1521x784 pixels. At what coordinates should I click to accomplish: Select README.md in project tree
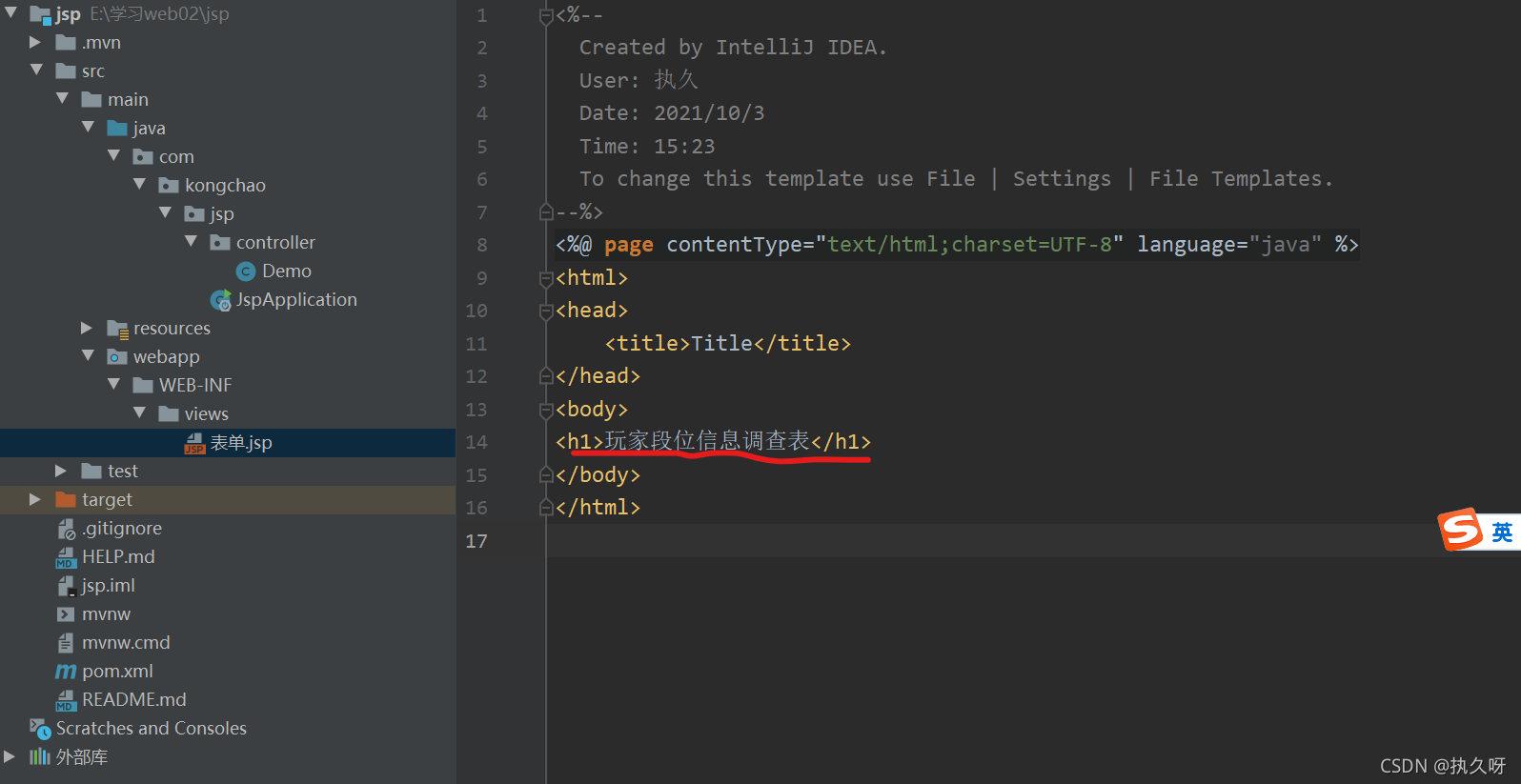[x=133, y=700]
